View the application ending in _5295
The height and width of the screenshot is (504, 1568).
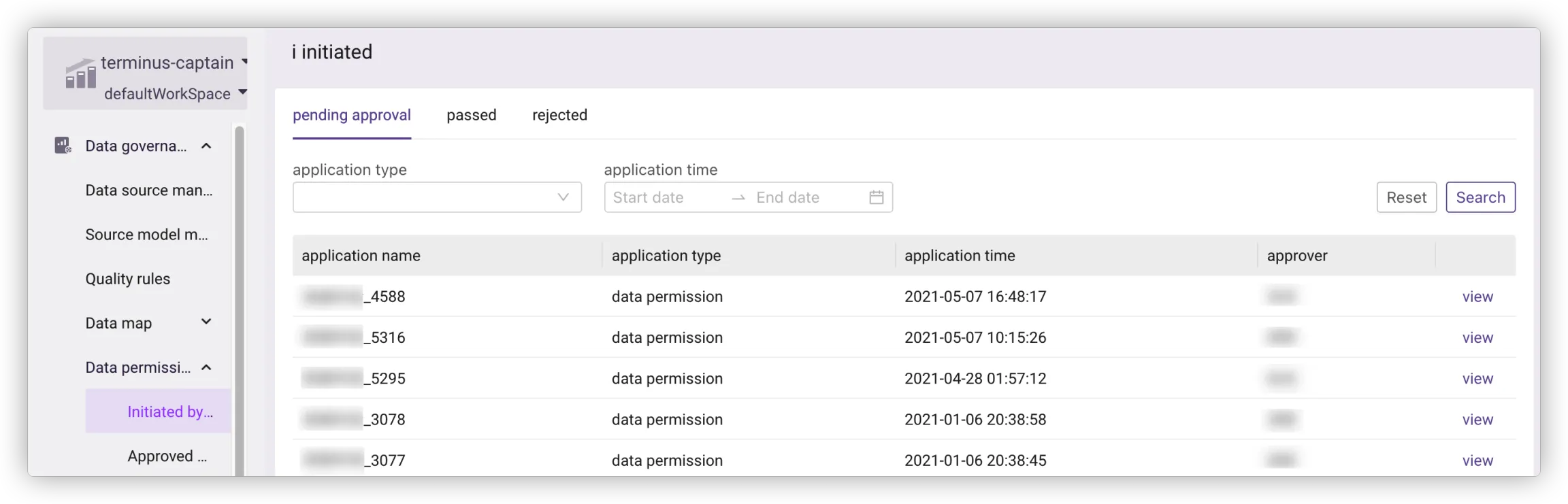pos(1477,379)
